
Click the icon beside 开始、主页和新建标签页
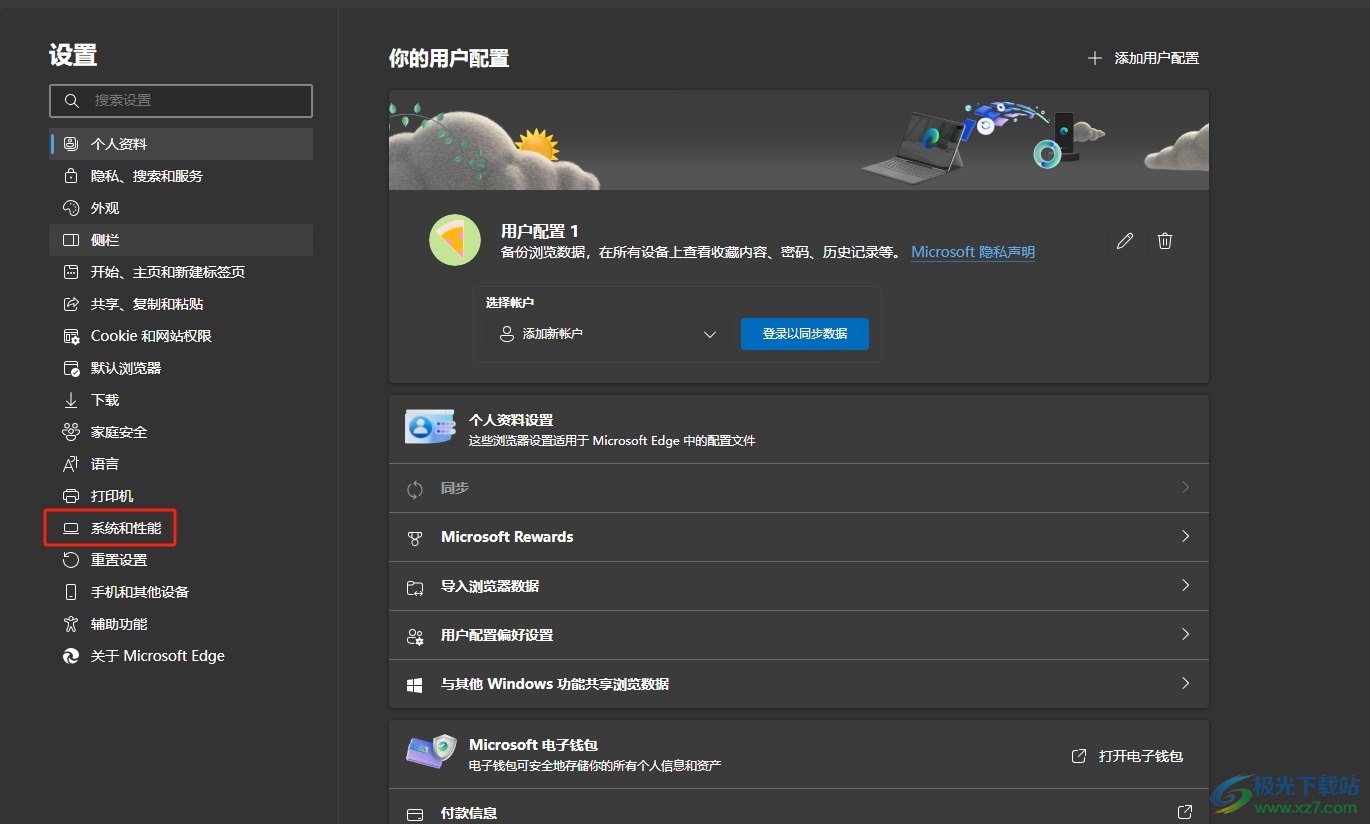click(71, 272)
